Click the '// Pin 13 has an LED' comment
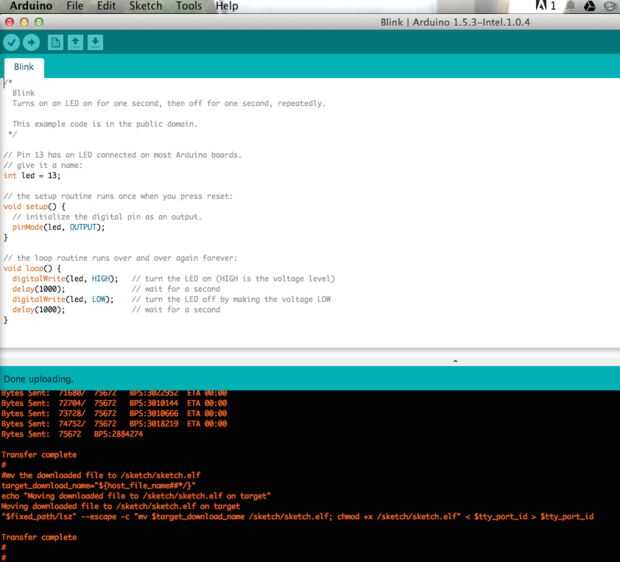This screenshot has width=620, height=562. 122,155
